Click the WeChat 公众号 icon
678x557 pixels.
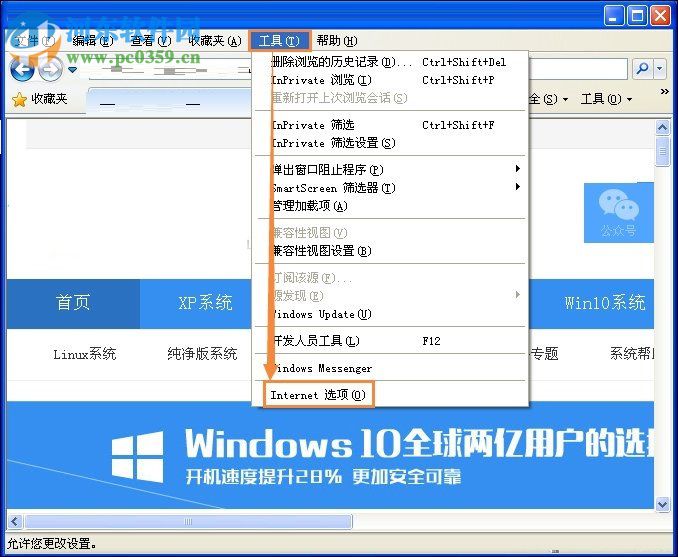point(618,213)
